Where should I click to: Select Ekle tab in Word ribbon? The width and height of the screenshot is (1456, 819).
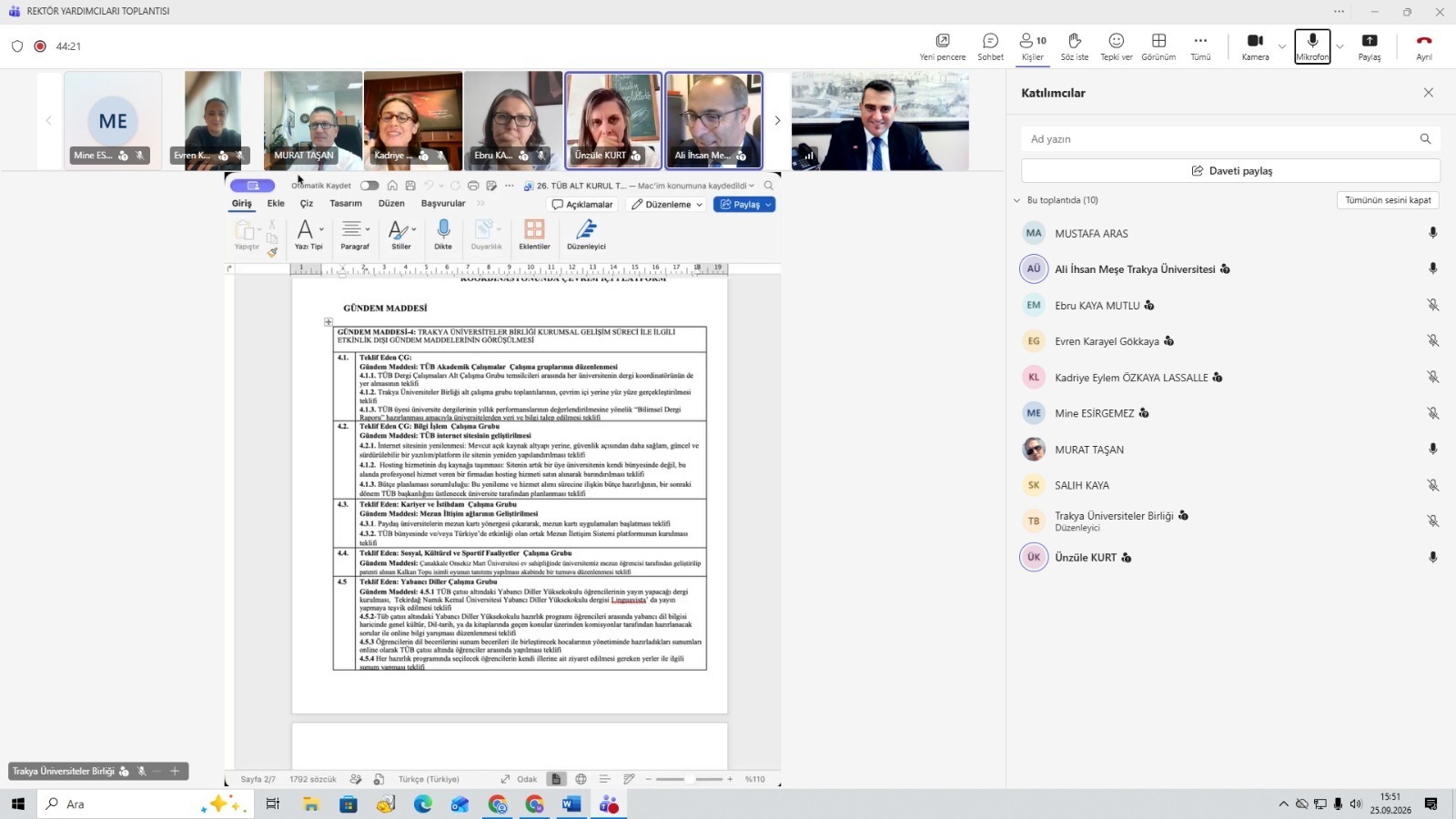click(276, 204)
